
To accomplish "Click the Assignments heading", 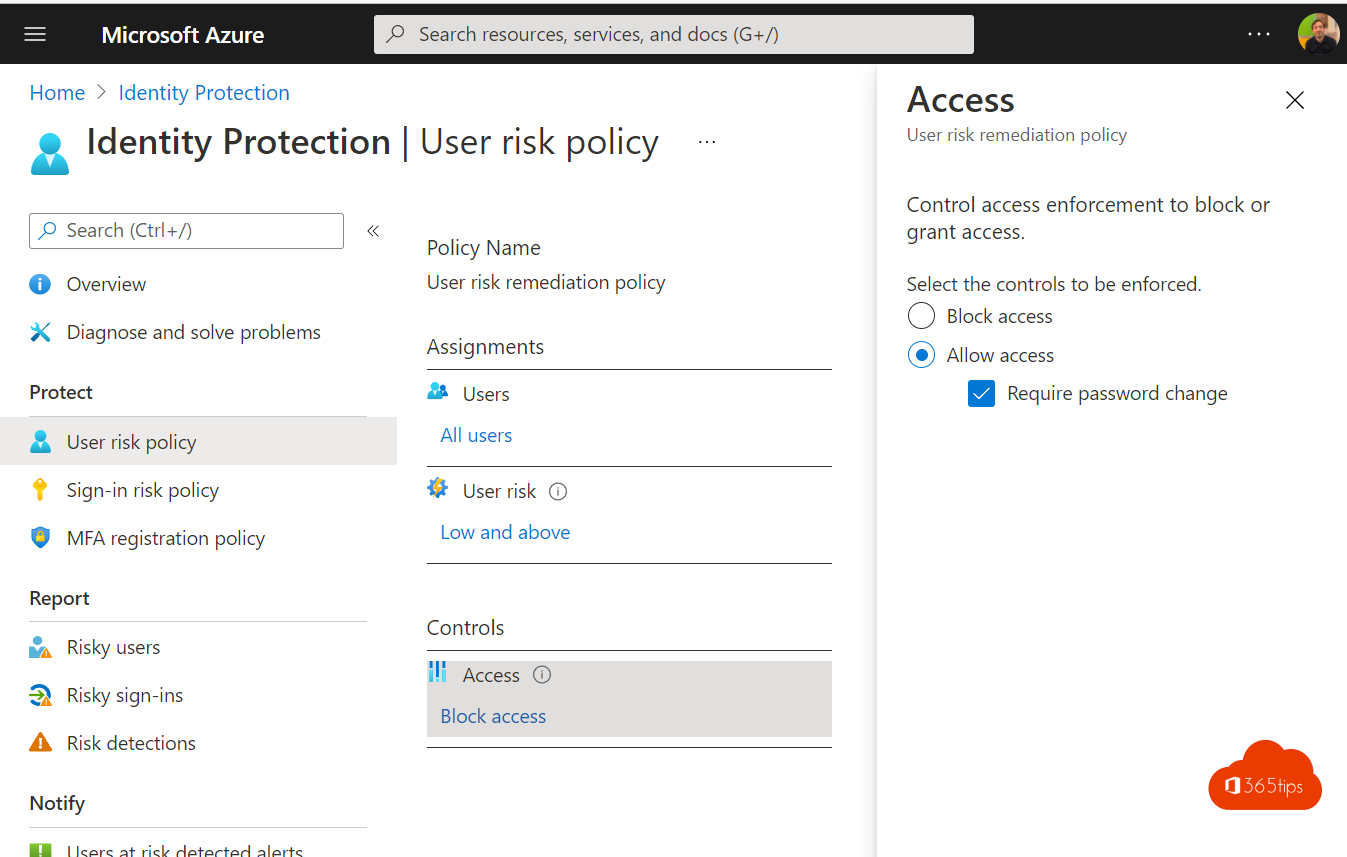I will point(485,347).
